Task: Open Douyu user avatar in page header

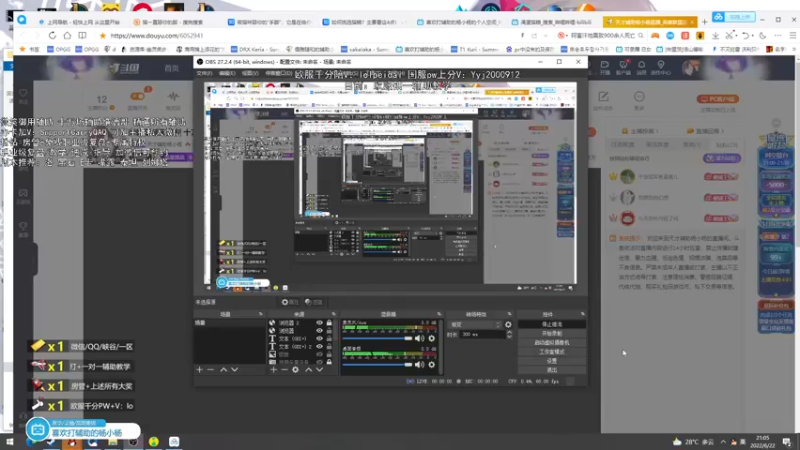Action: click(691, 67)
